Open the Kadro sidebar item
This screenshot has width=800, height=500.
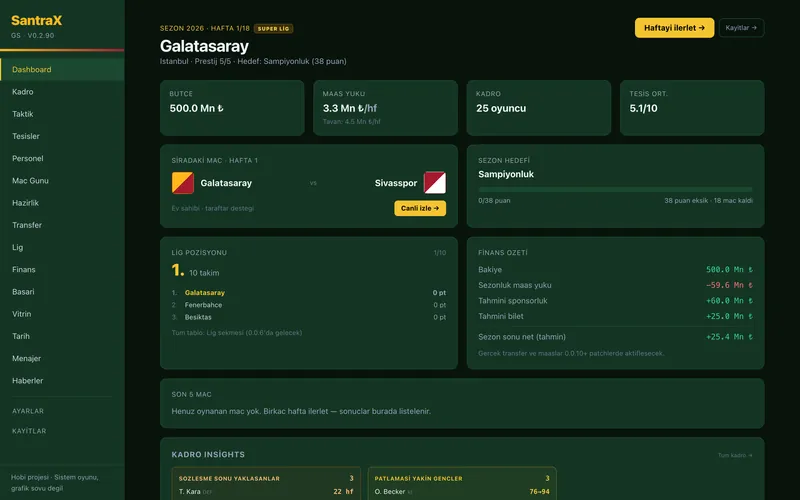click(62, 92)
